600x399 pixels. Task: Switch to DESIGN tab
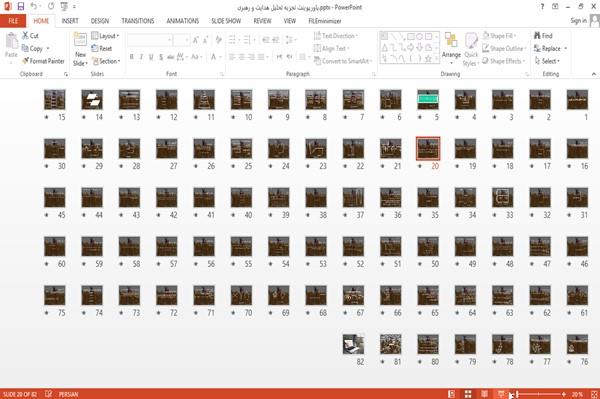(x=100, y=21)
